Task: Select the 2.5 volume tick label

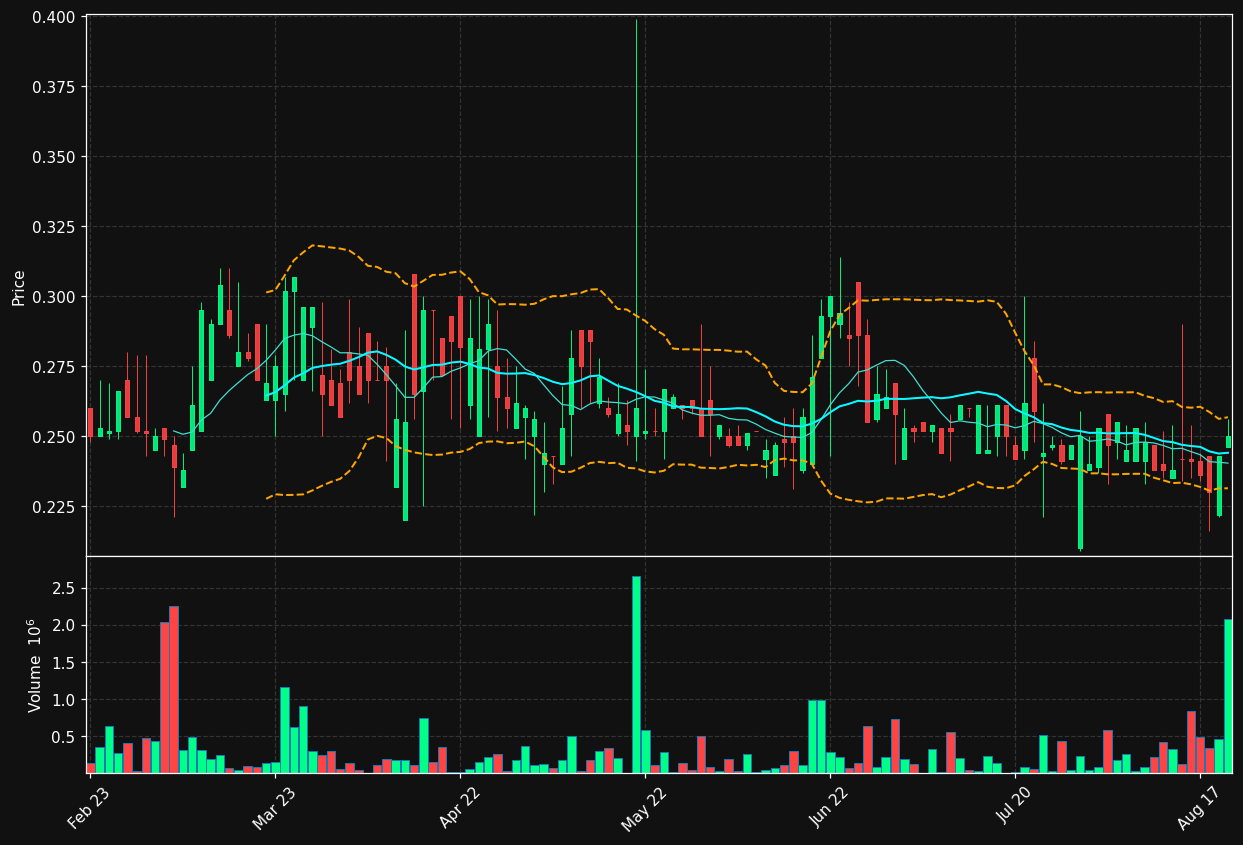Action: pyautogui.click(x=64, y=588)
